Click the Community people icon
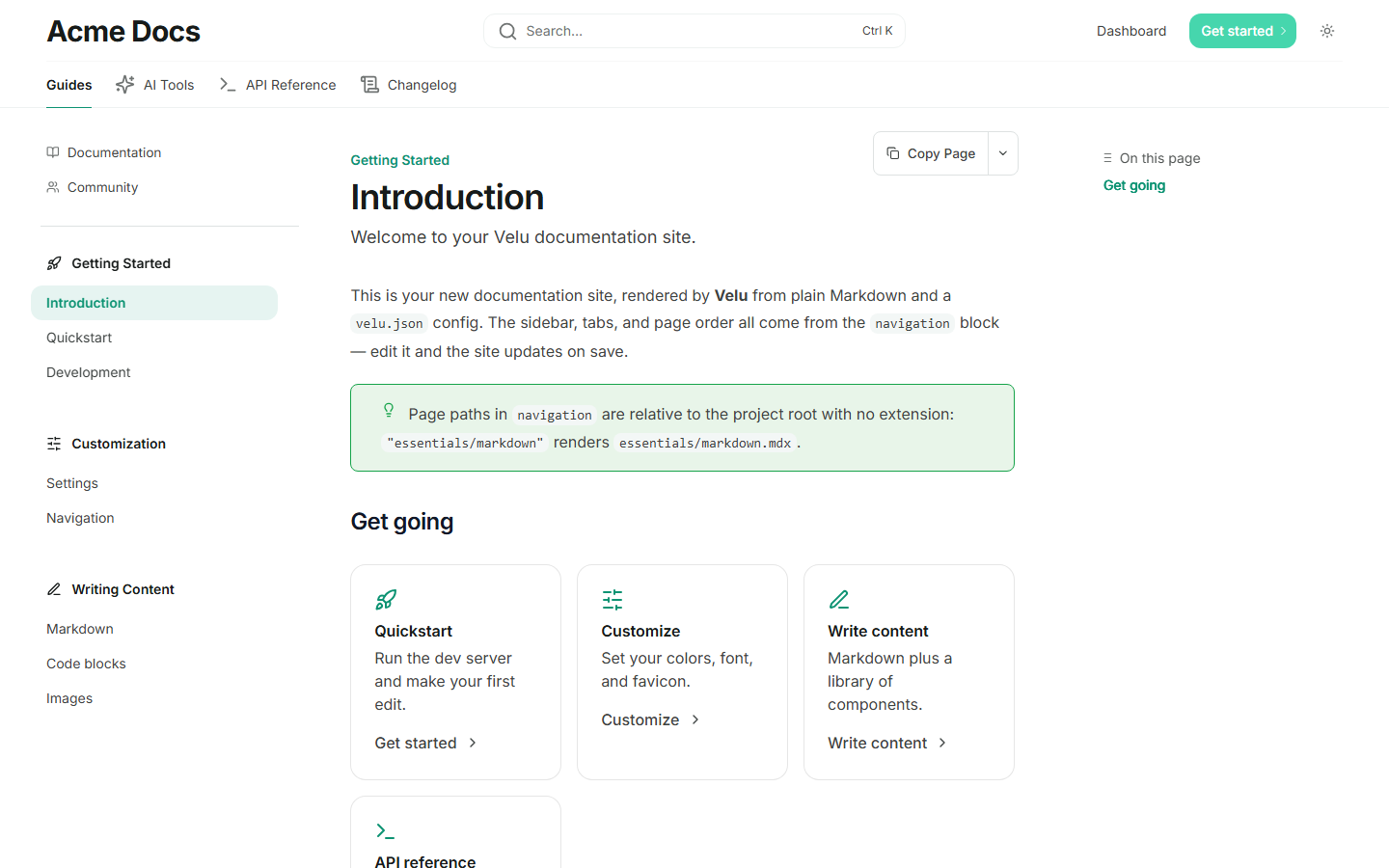This screenshot has width=1389, height=868. click(53, 187)
